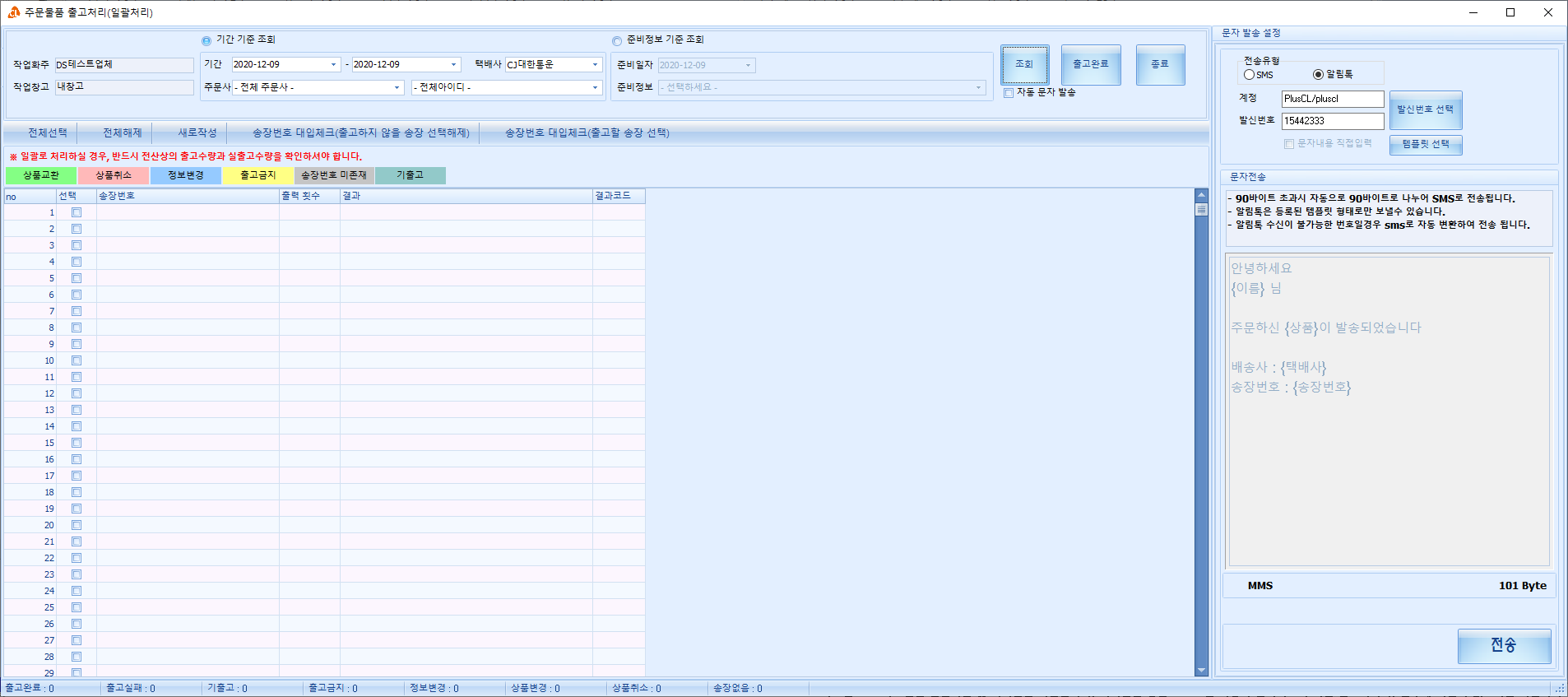The image size is (1568, 697).
Task: Select 기간 기준 조회 radio button
Action: [x=206, y=40]
